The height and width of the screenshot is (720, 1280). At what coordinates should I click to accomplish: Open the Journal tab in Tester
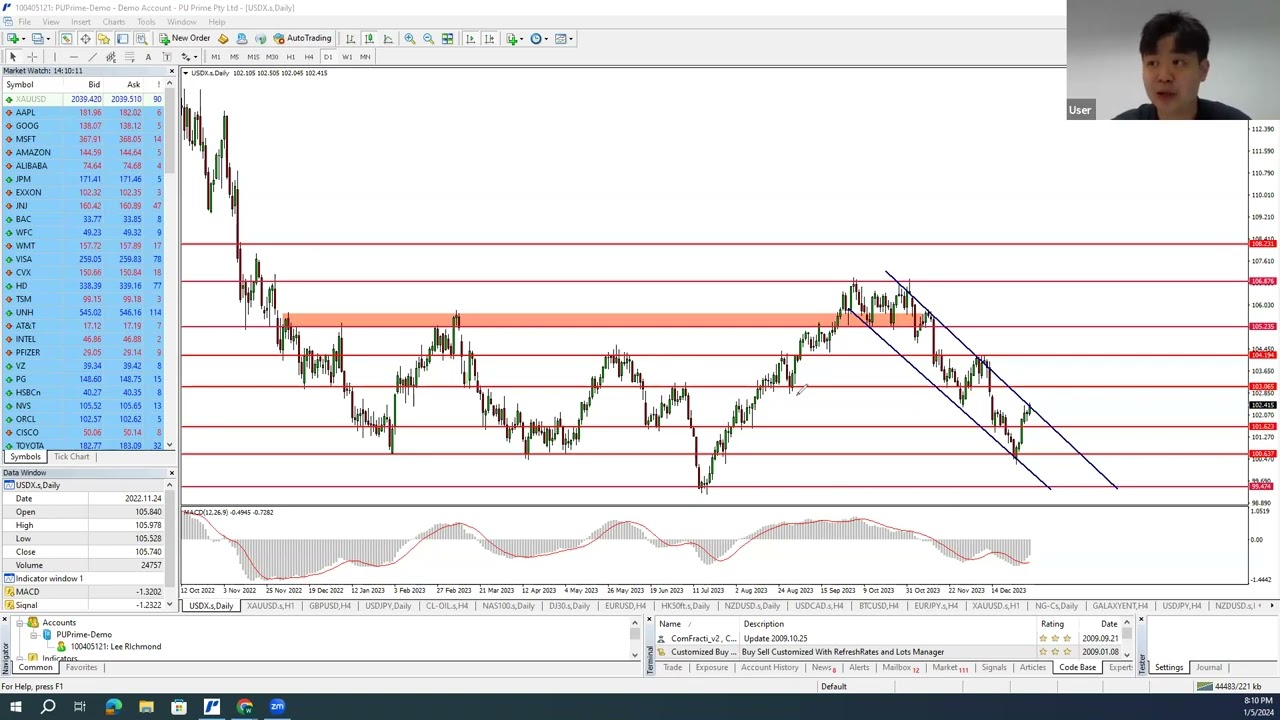coord(1209,668)
